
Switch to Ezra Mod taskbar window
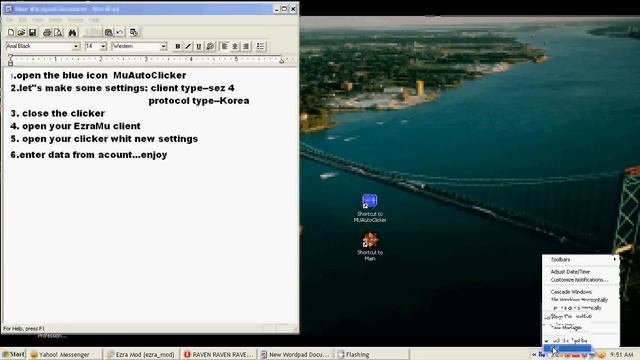[x=141, y=355]
